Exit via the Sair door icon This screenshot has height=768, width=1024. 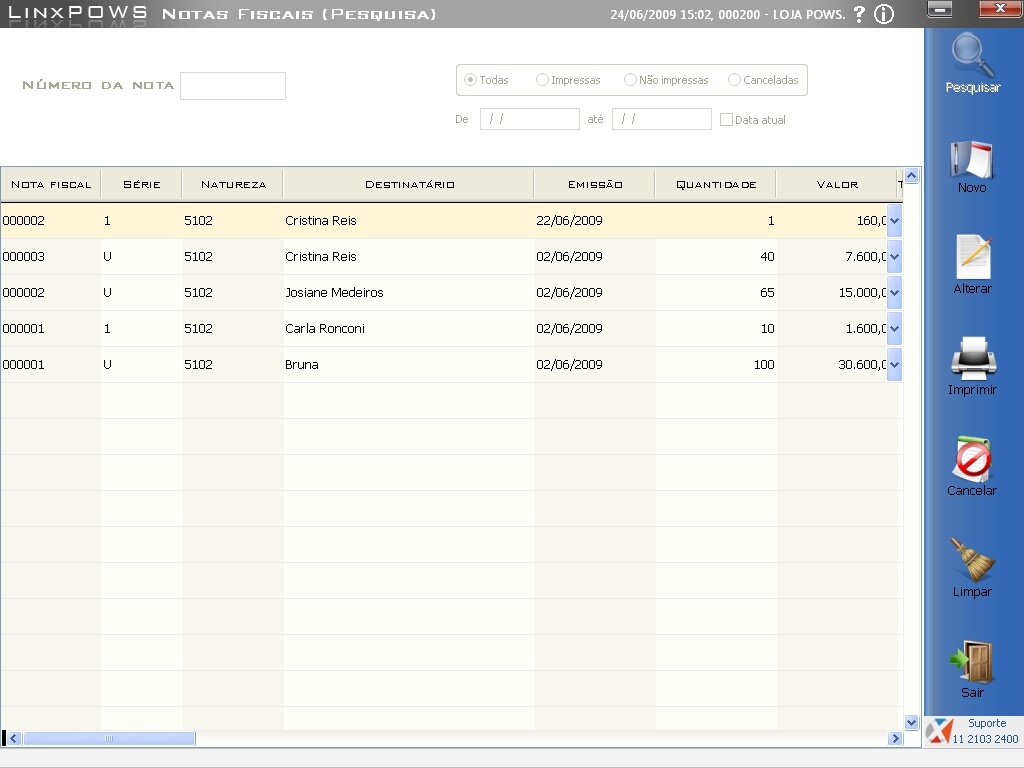[x=972, y=662]
